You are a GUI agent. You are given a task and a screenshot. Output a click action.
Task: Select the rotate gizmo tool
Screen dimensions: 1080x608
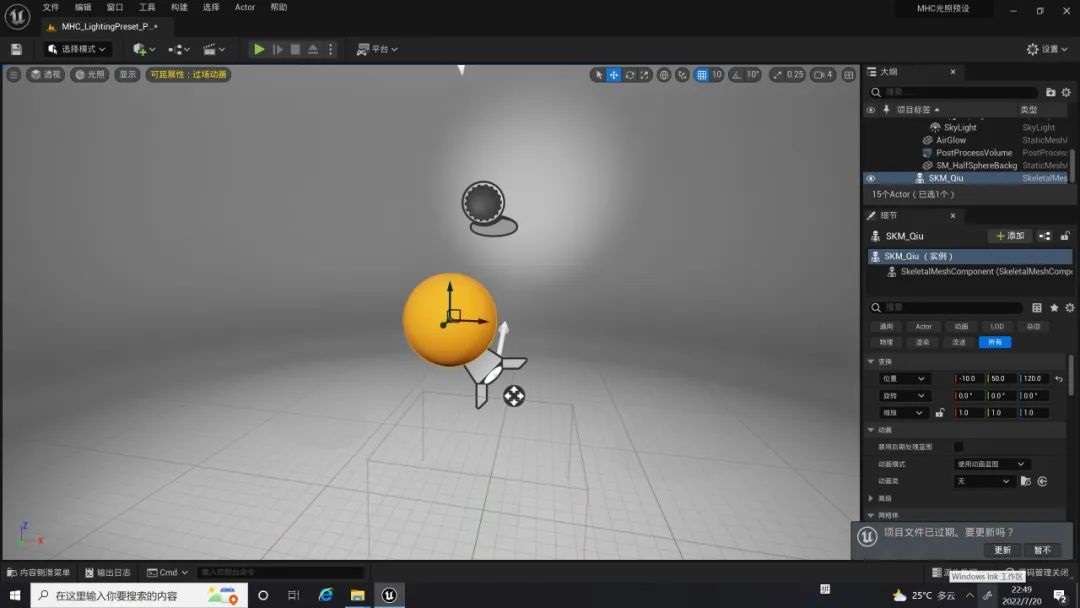630,75
